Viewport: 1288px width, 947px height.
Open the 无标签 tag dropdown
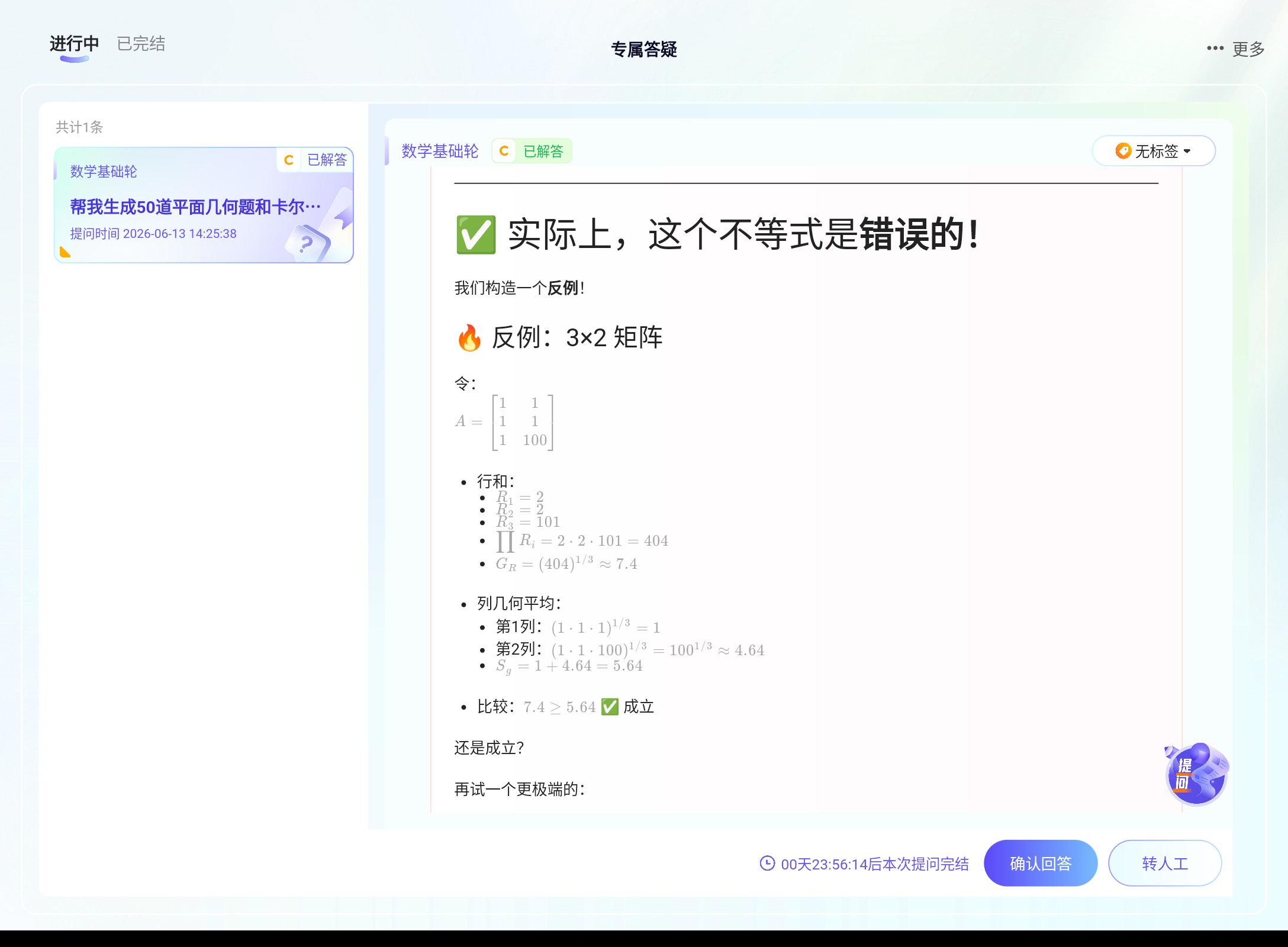pos(1153,151)
